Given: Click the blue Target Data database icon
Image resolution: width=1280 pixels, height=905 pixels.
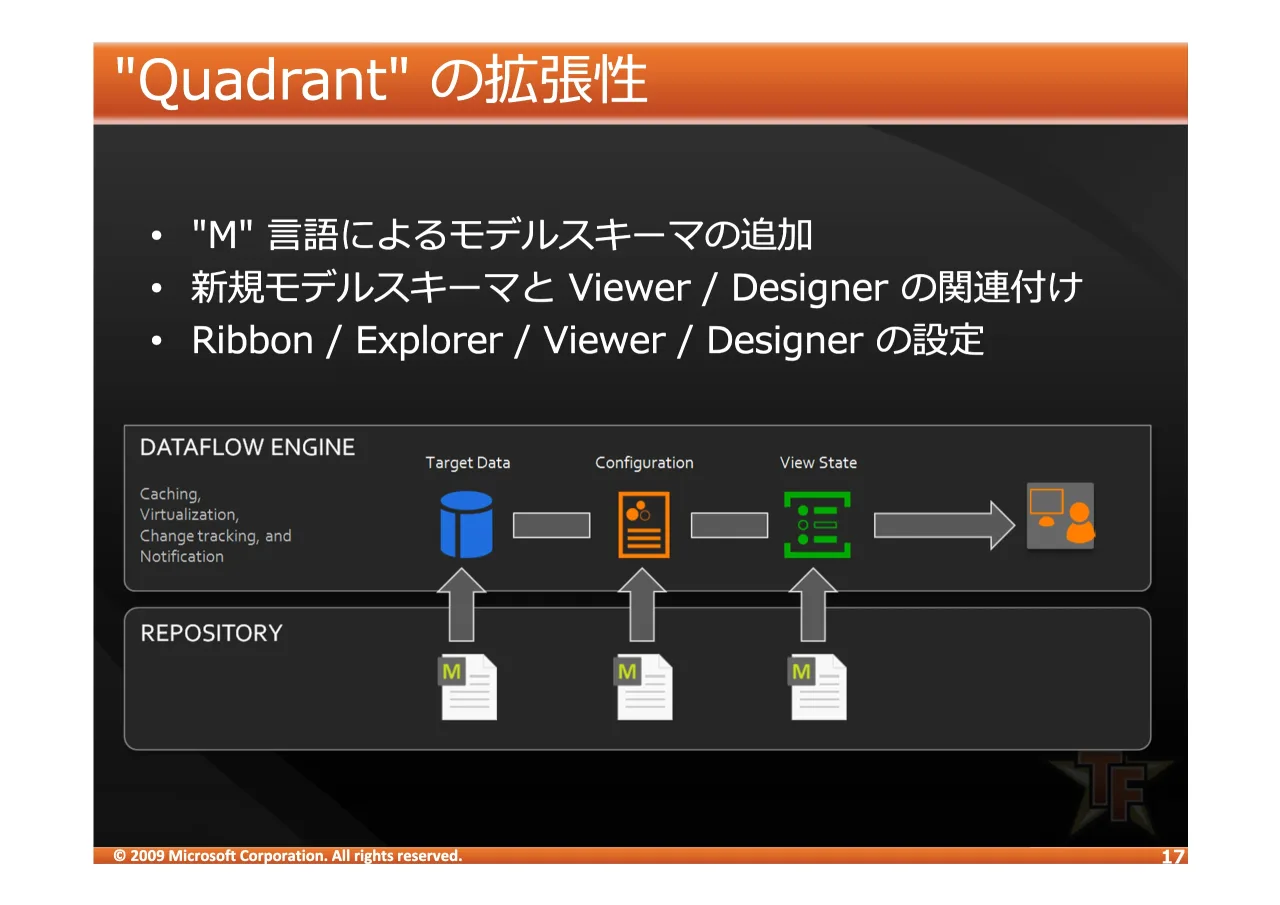Looking at the screenshot, I should pos(467,524).
